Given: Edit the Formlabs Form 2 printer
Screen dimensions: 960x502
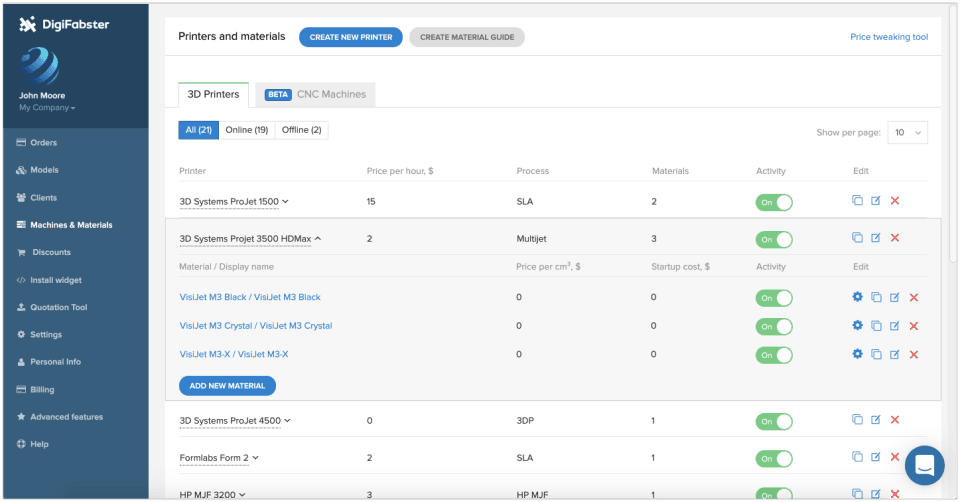Looking at the screenshot, I should point(876,457).
